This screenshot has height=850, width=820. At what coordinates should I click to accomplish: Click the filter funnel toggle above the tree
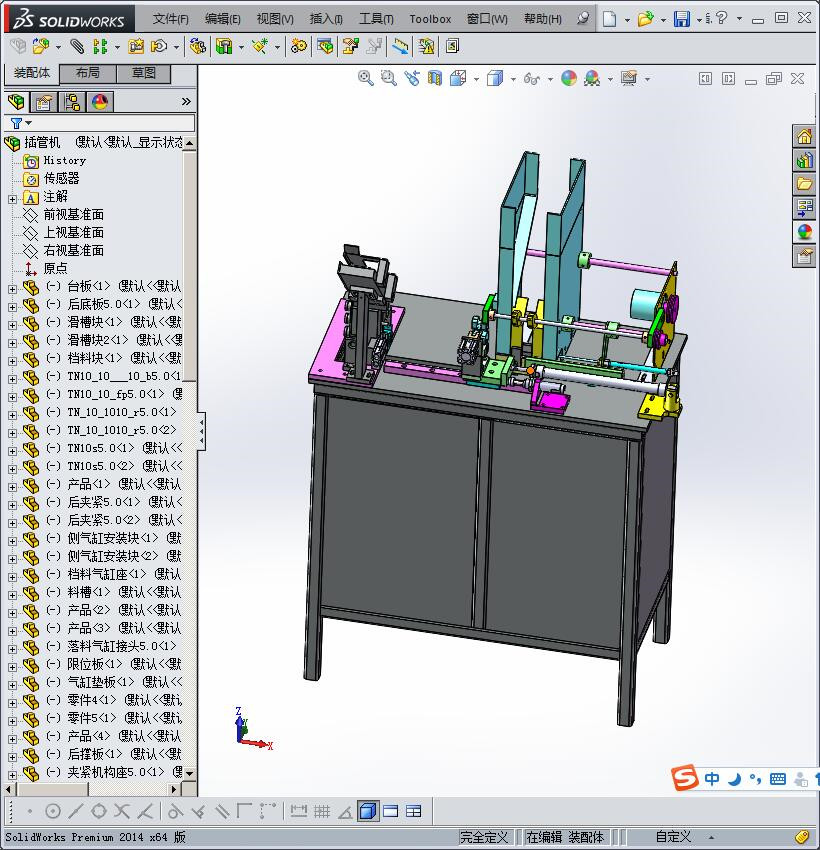click(18, 122)
